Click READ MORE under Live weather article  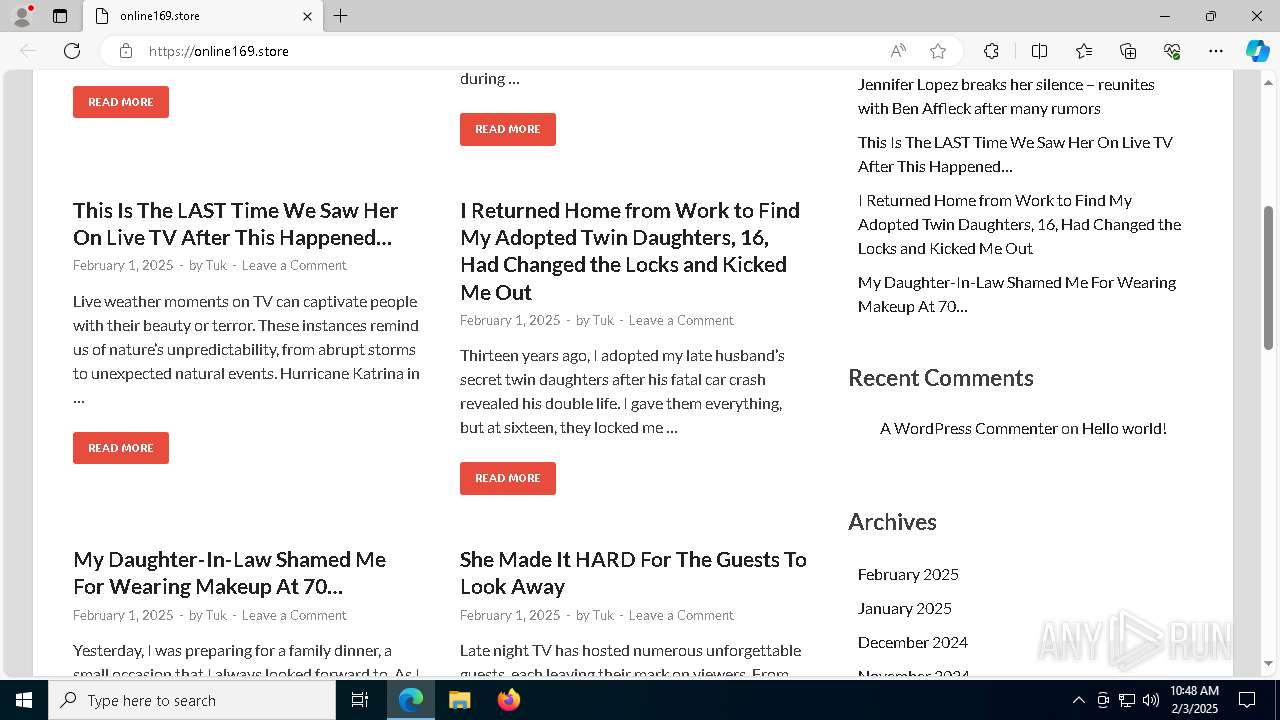121,448
